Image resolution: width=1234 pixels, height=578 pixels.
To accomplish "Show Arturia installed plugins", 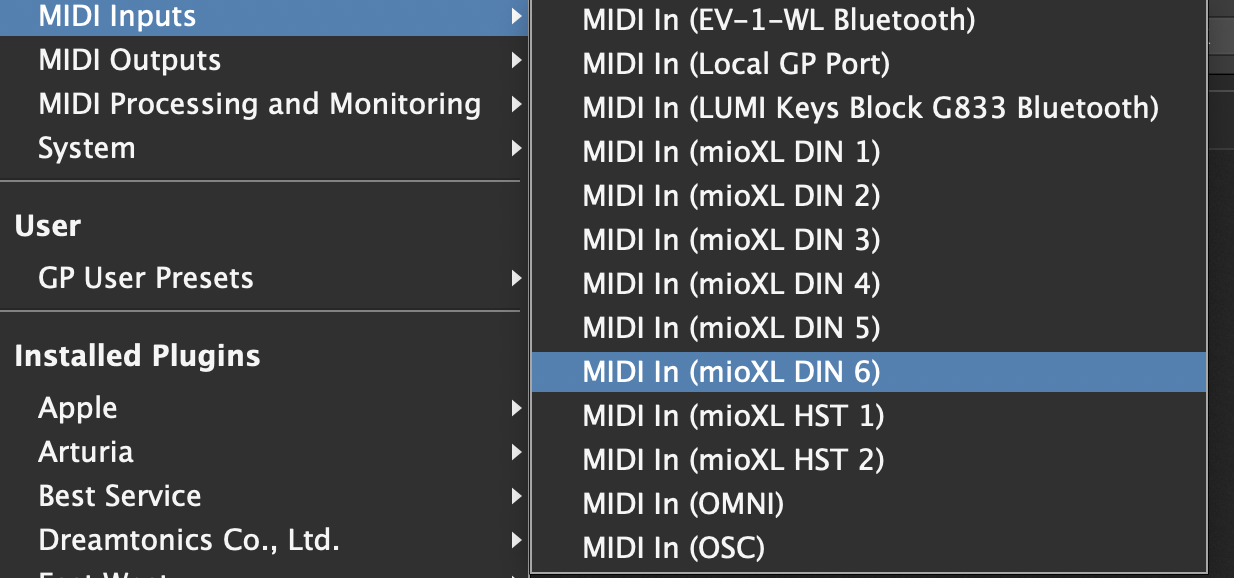I will (86, 452).
